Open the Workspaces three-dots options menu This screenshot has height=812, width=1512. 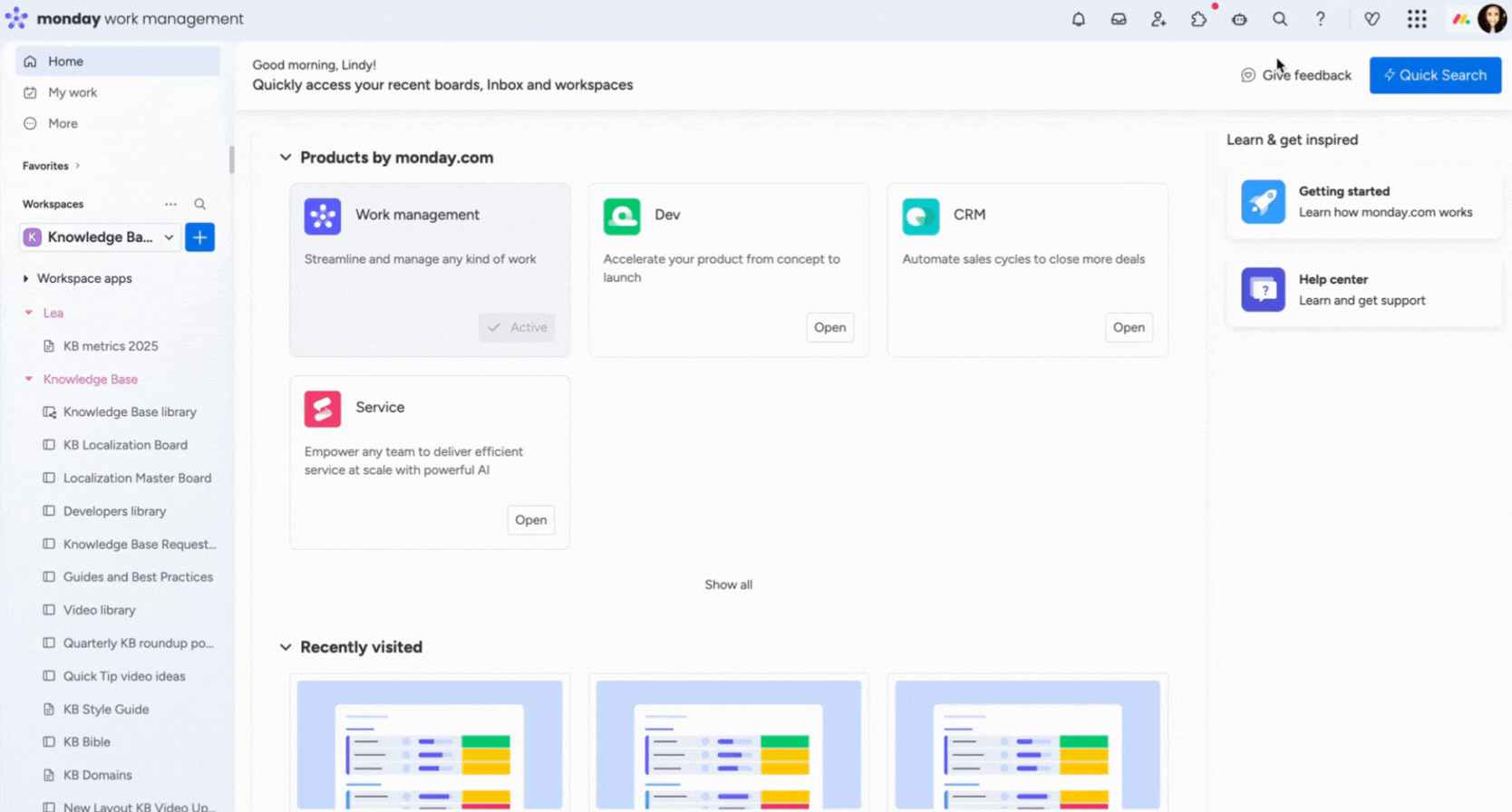tap(170, 204)
